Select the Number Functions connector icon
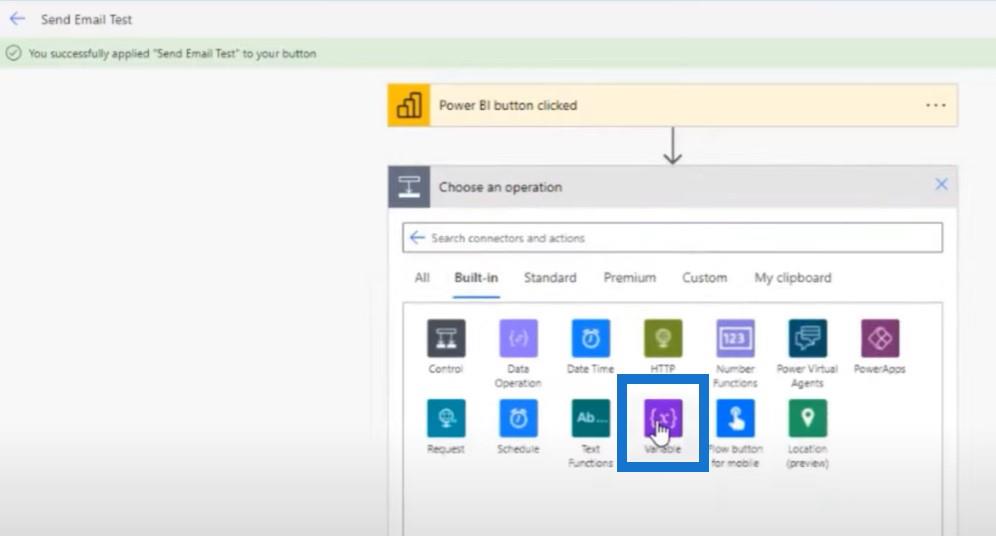 (736, 338)
